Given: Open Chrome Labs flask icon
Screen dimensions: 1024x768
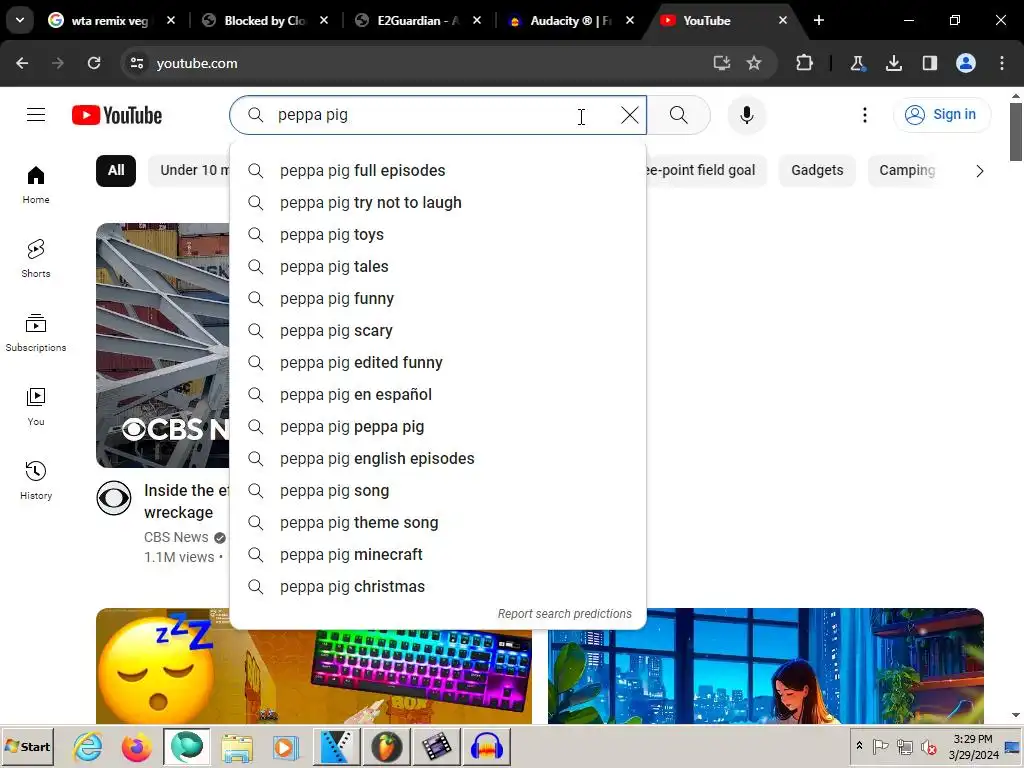Looking at the screenshot, I should pyautogui.click(x=857, y=63).
